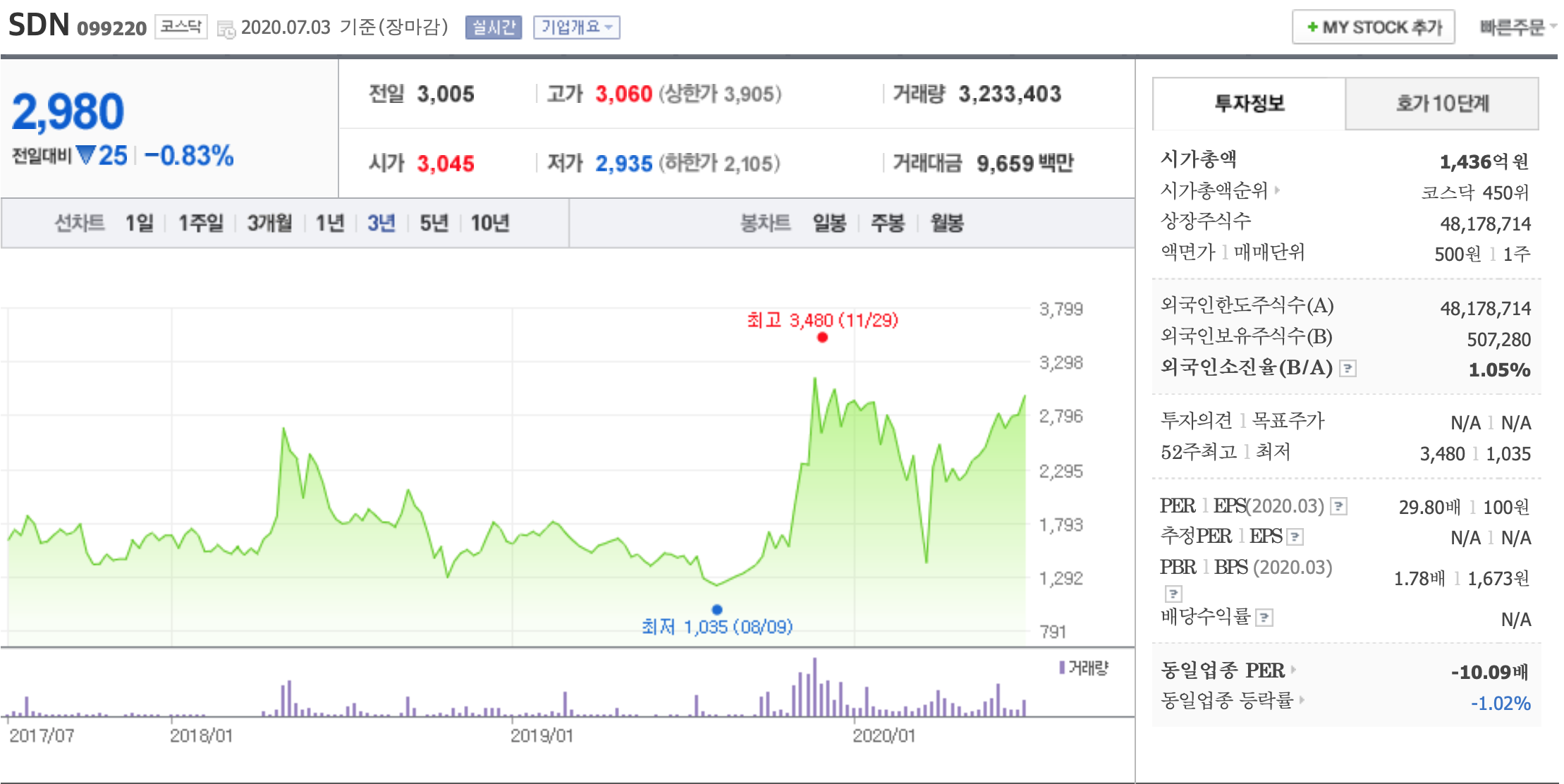Click the 상한가 3,905 limit text
This screenshot has width=1564, height=784.
coord(720,94)
